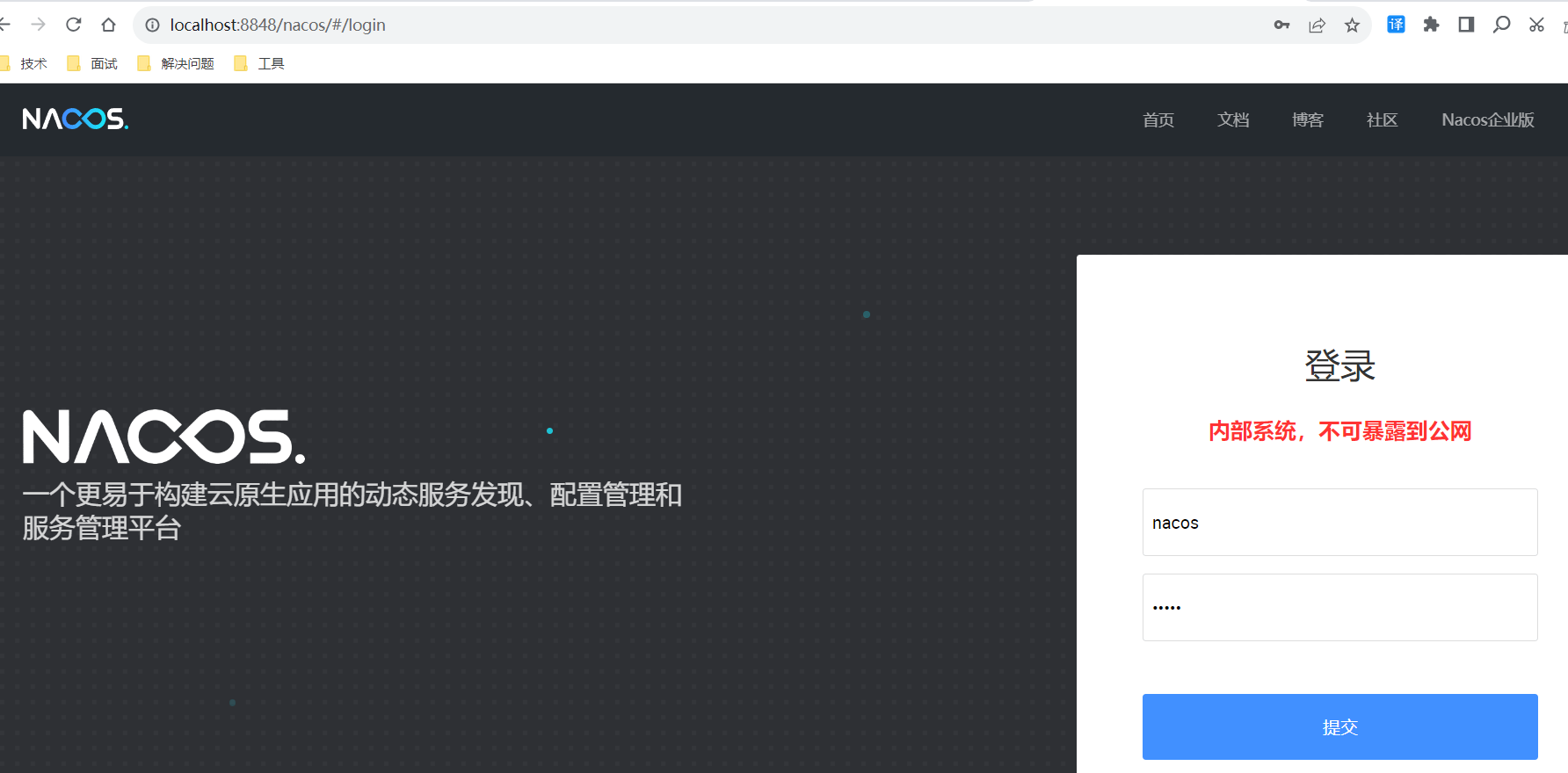Viewport: 1568px width, 773px height.
Task: Open 社区 navigation item
Action: pyautogui.click(x=1382, y=119)
